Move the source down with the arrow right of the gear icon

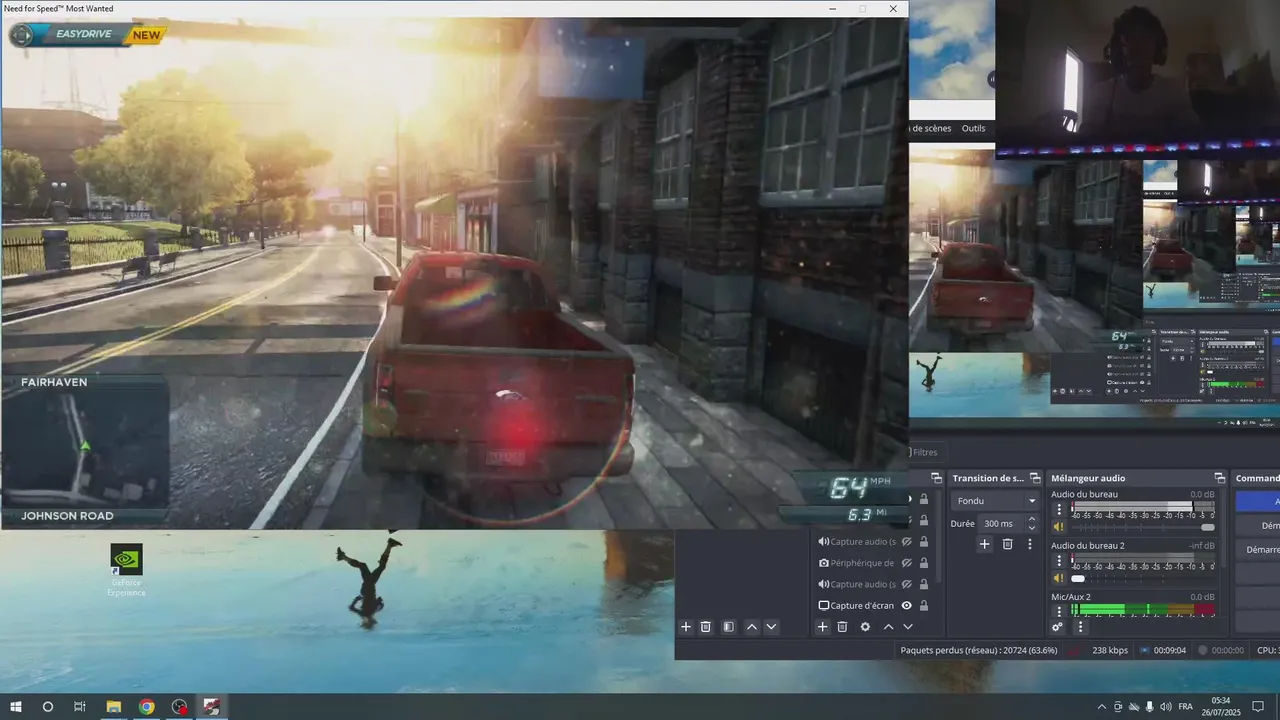908,627
